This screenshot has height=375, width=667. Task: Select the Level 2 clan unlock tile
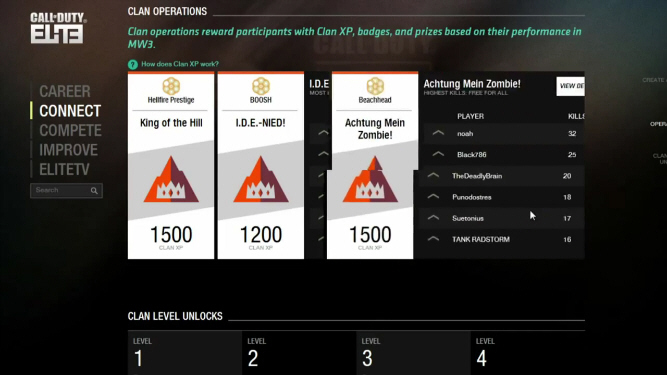[299, 353]
